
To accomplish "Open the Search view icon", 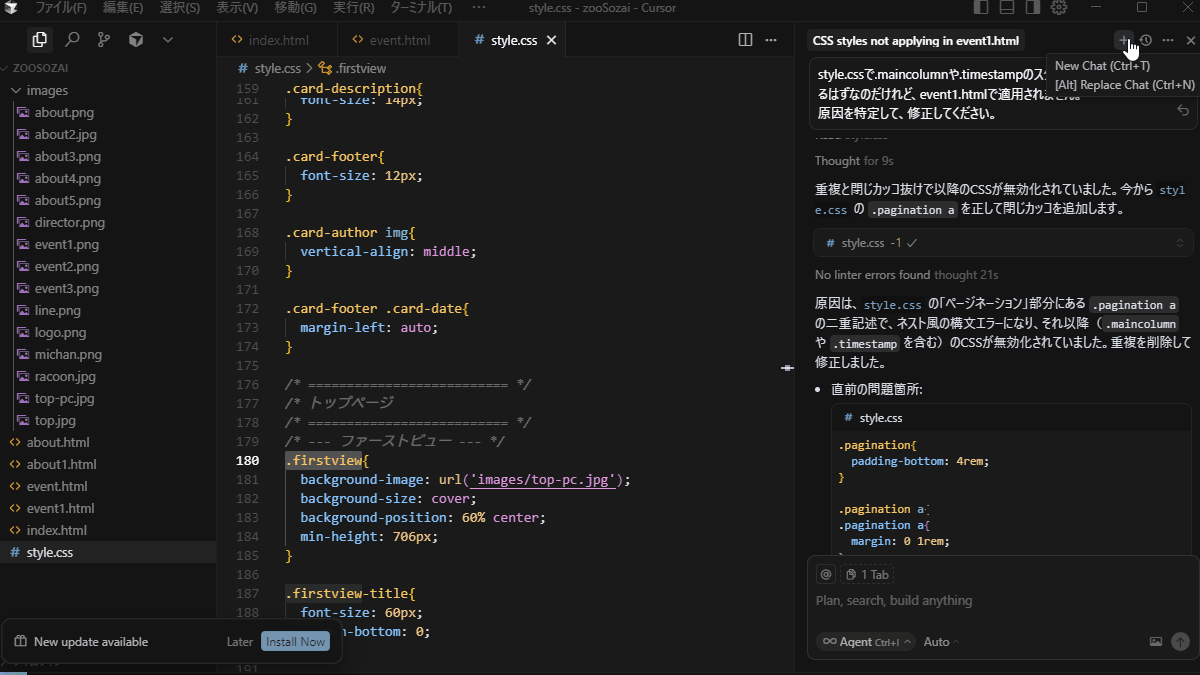I will (x=72, y=40).
